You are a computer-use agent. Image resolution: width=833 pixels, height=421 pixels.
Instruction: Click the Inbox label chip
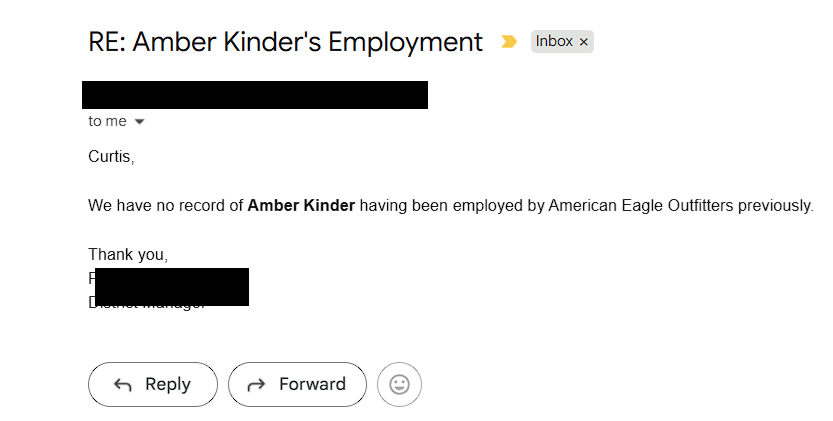click(562, 41)
